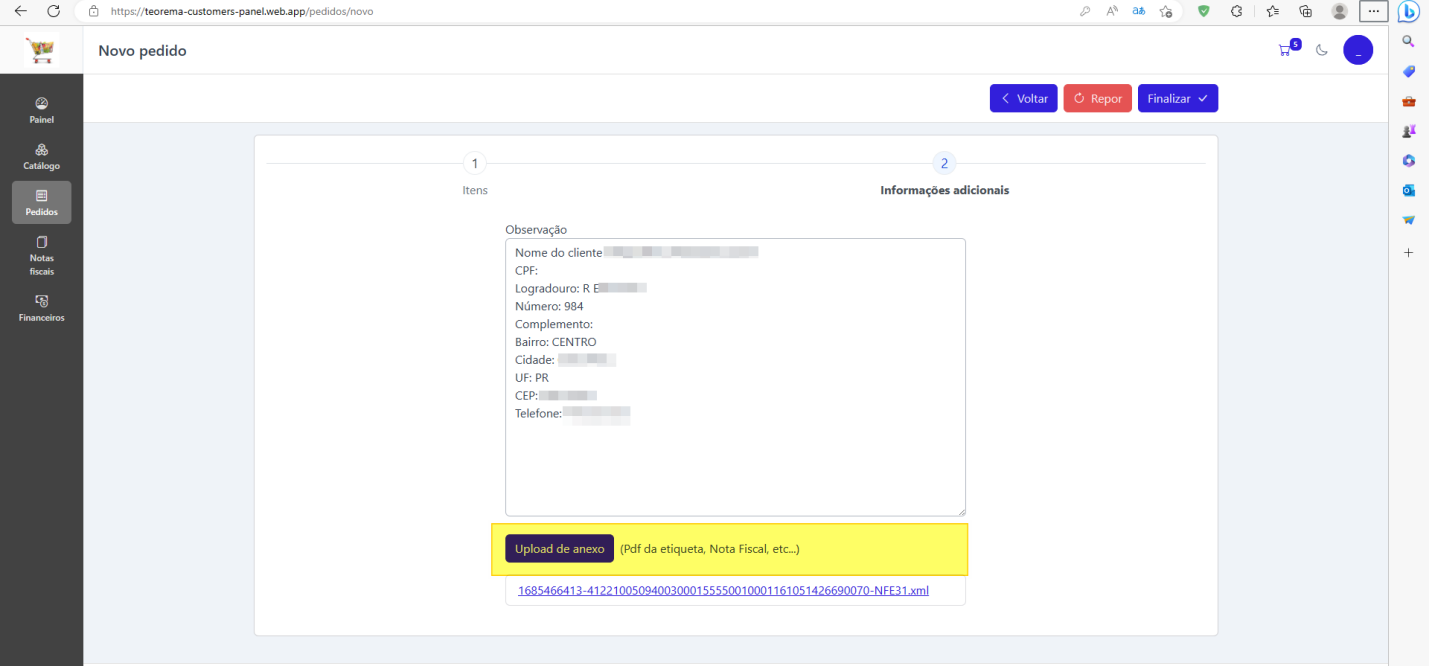Click the Número: 984 line
Viewport: 1429px width, 666px height.
tap(549, 306)
